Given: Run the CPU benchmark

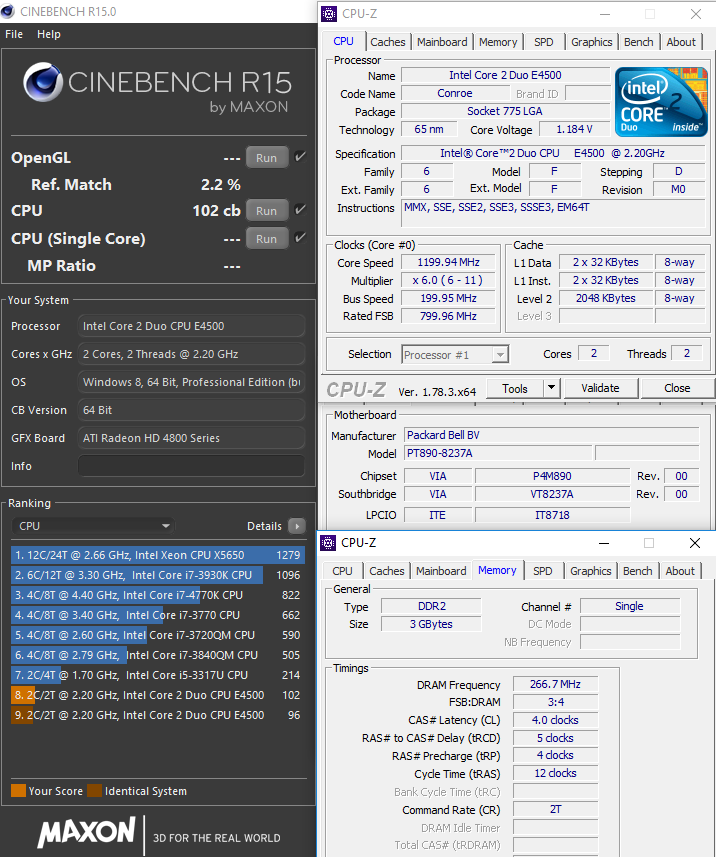Looking at the screenshot, I should [267, 210].
